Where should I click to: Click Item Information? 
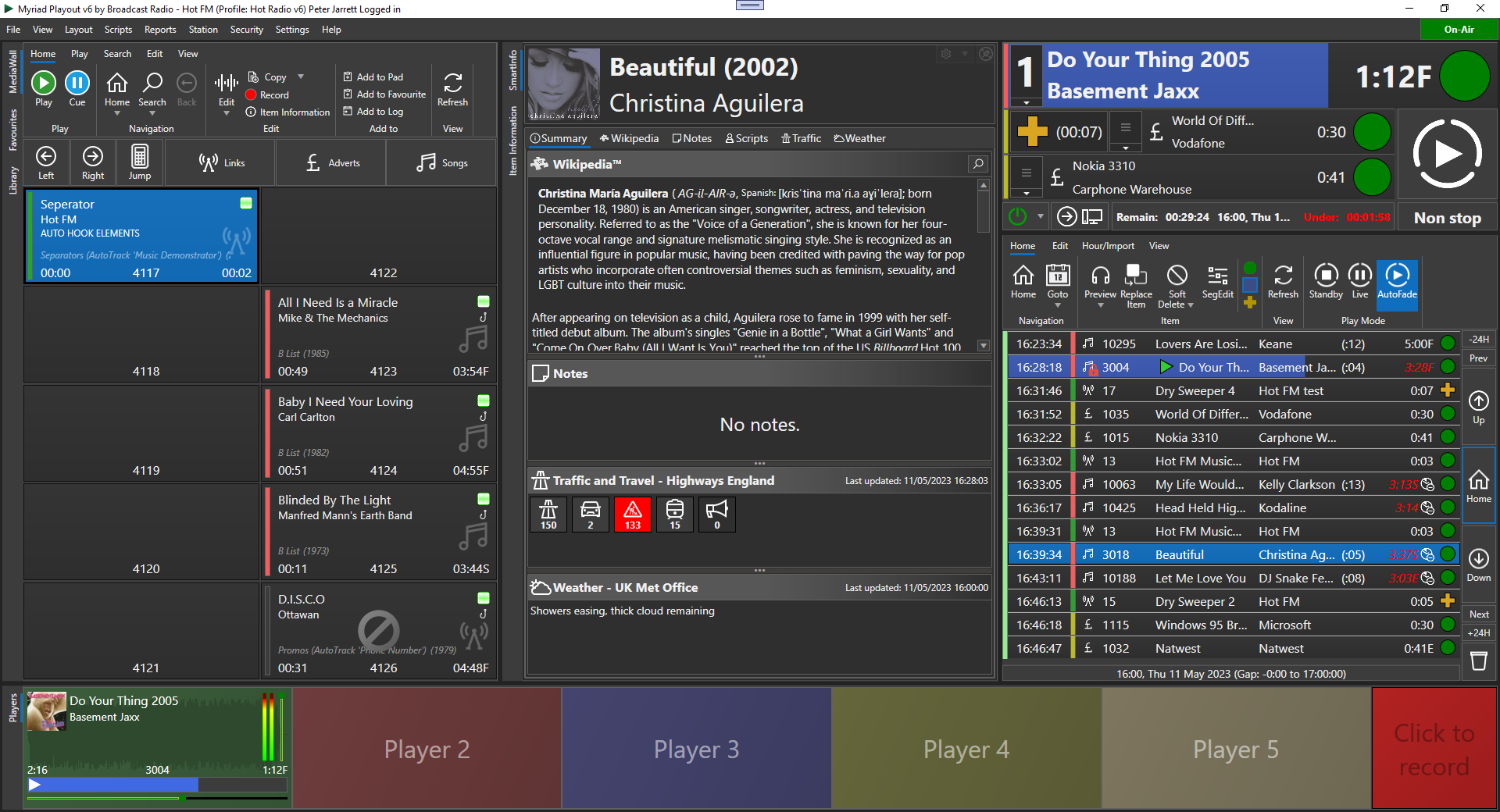pos(287,112)
